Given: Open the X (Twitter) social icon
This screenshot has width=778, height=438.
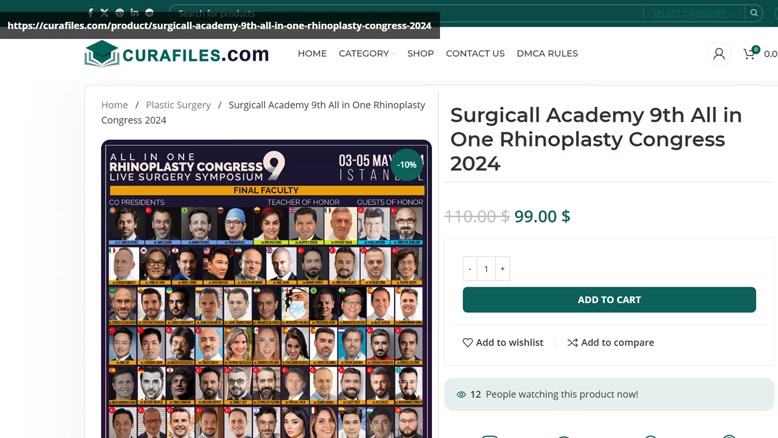Looking at the screenshot, I should 104,13.
